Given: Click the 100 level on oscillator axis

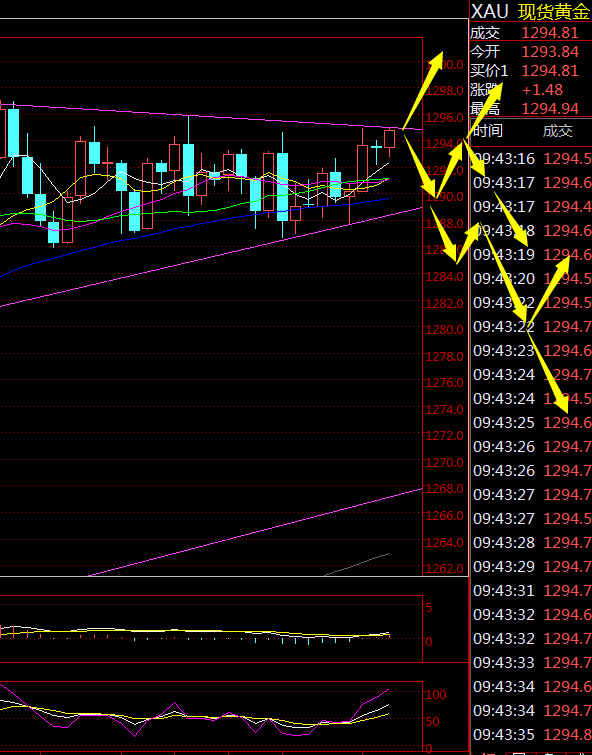Looking at the screenshot, I should coord(436,694).
